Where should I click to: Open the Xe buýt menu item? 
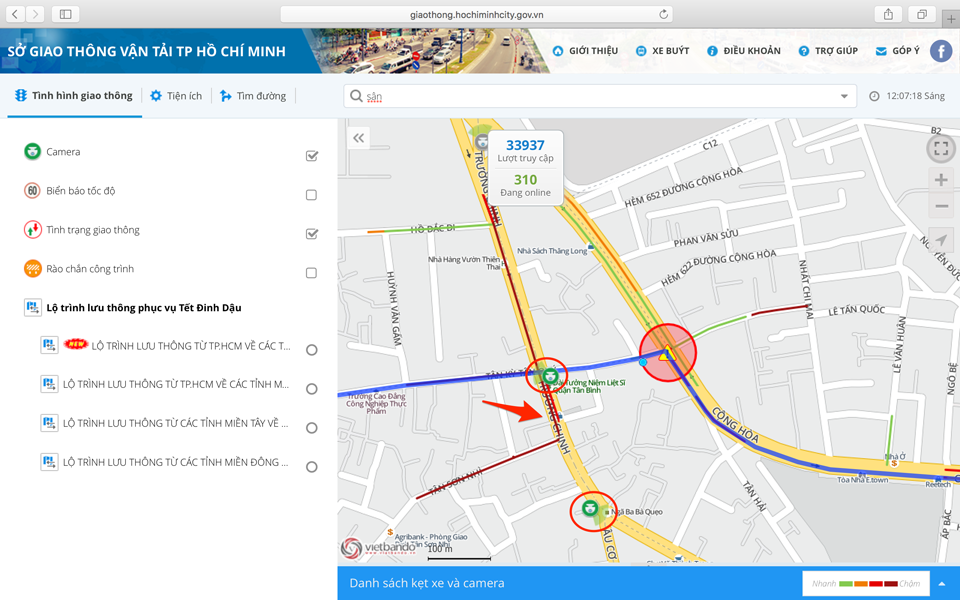[x=662, y=51]
